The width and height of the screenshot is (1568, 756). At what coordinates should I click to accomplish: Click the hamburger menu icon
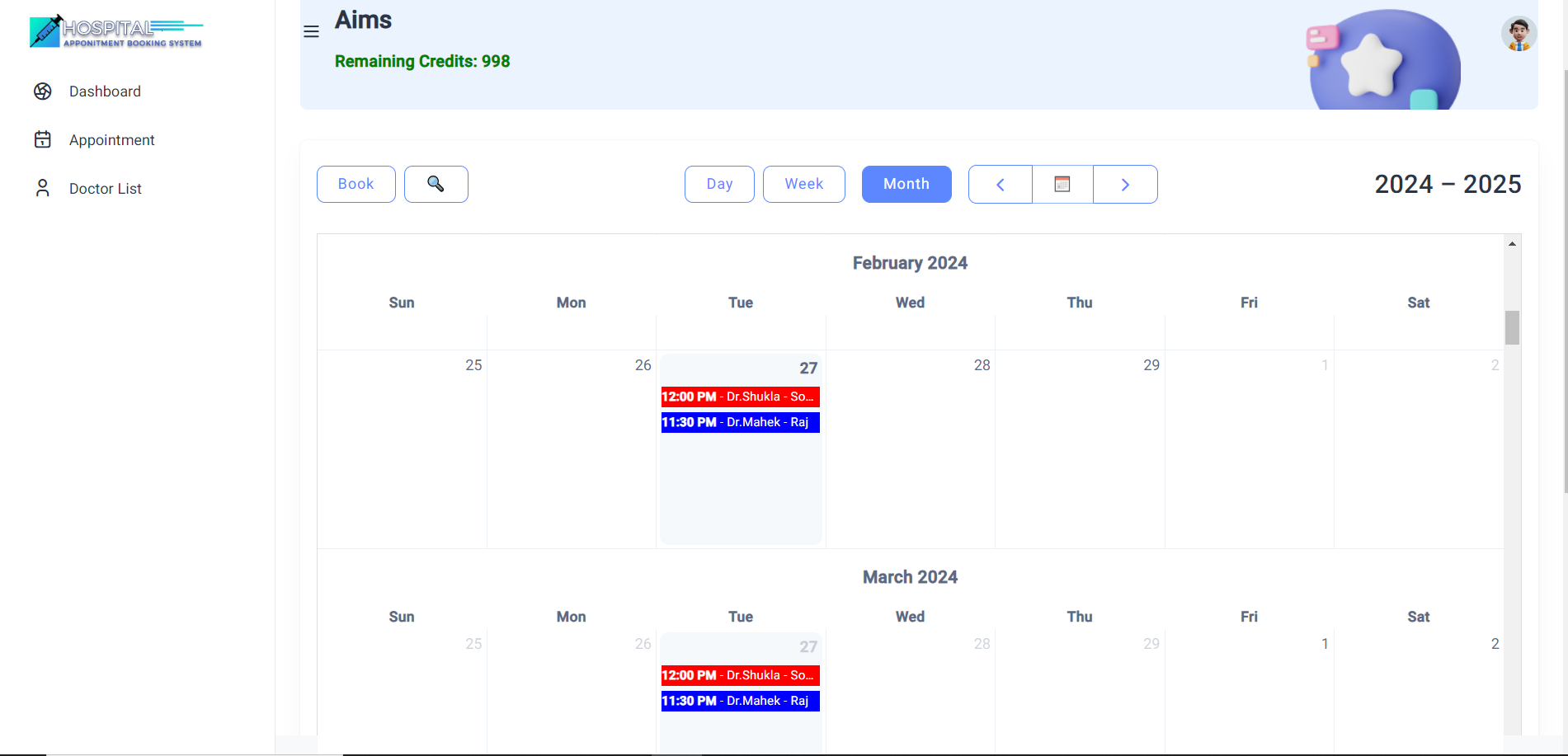pos(311,32)
